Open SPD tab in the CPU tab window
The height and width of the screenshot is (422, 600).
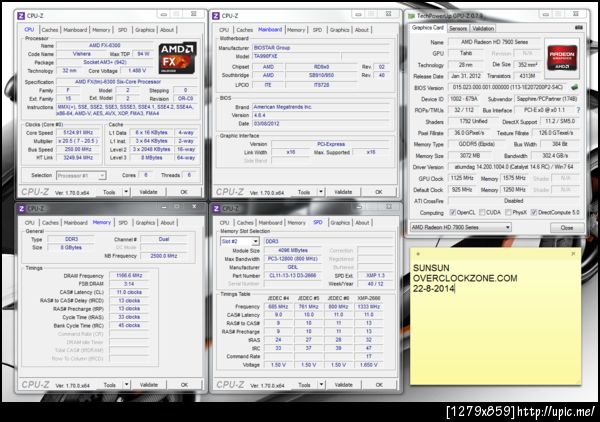[122, 30]
